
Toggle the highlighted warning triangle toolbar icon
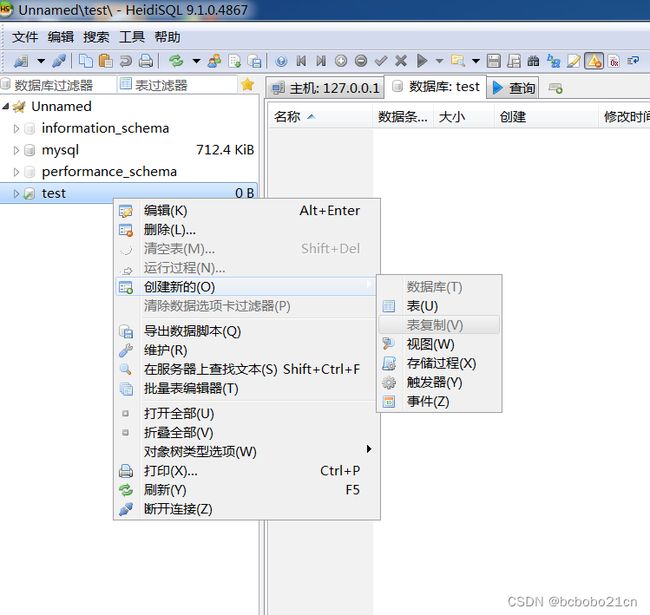(594, 61)
